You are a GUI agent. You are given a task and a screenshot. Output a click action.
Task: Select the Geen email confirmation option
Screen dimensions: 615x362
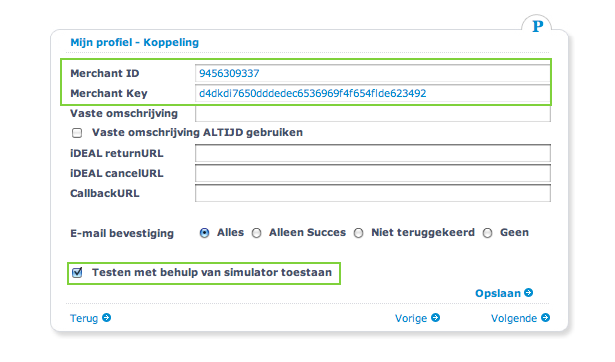(488, 233)
